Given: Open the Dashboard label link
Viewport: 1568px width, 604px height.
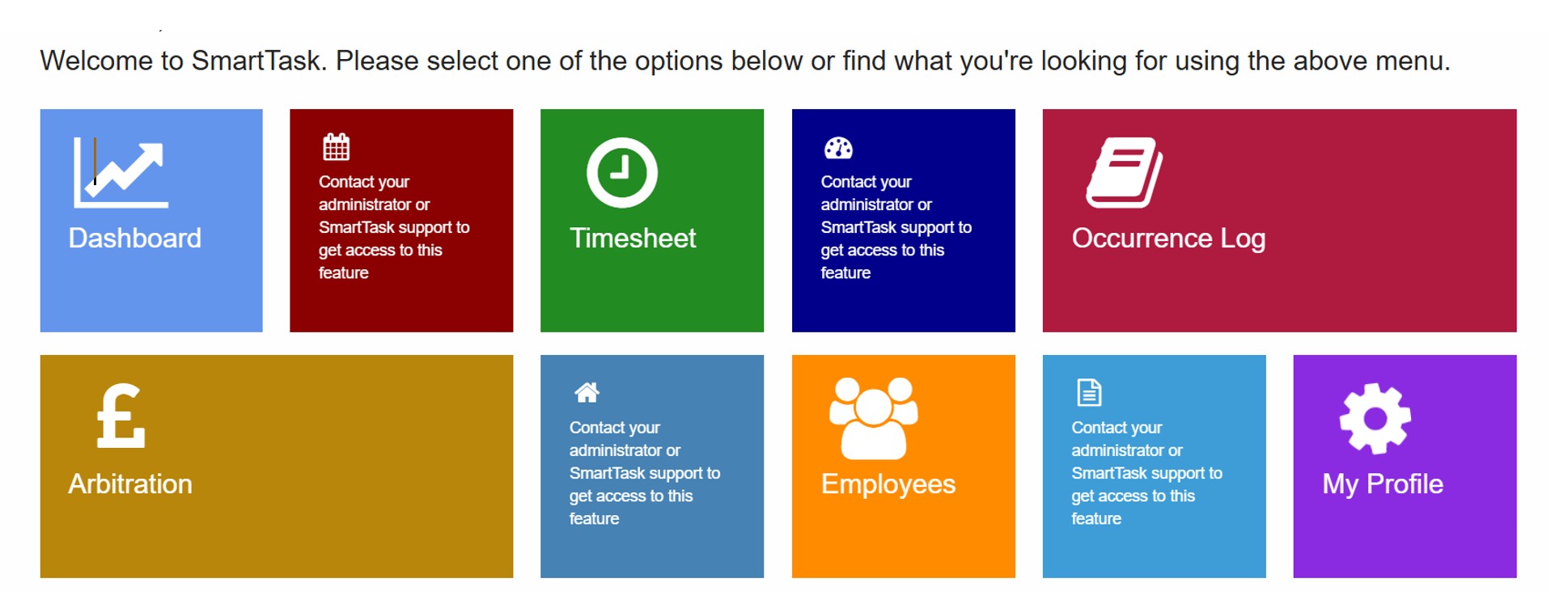Looking at the screenshot, I should click(x=135, y=239).
